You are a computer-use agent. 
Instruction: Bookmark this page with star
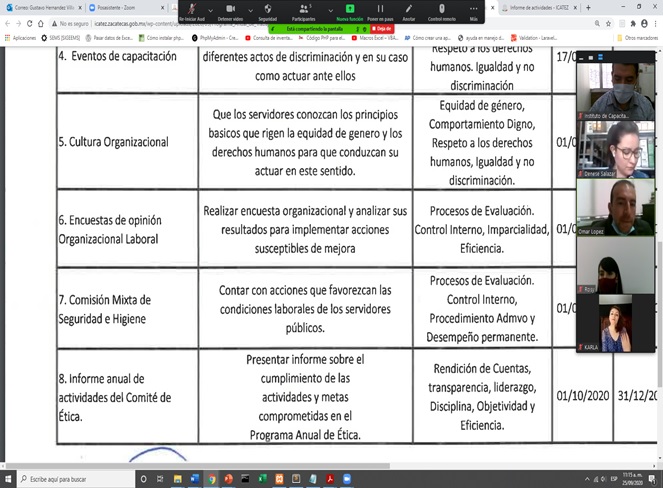608,24
